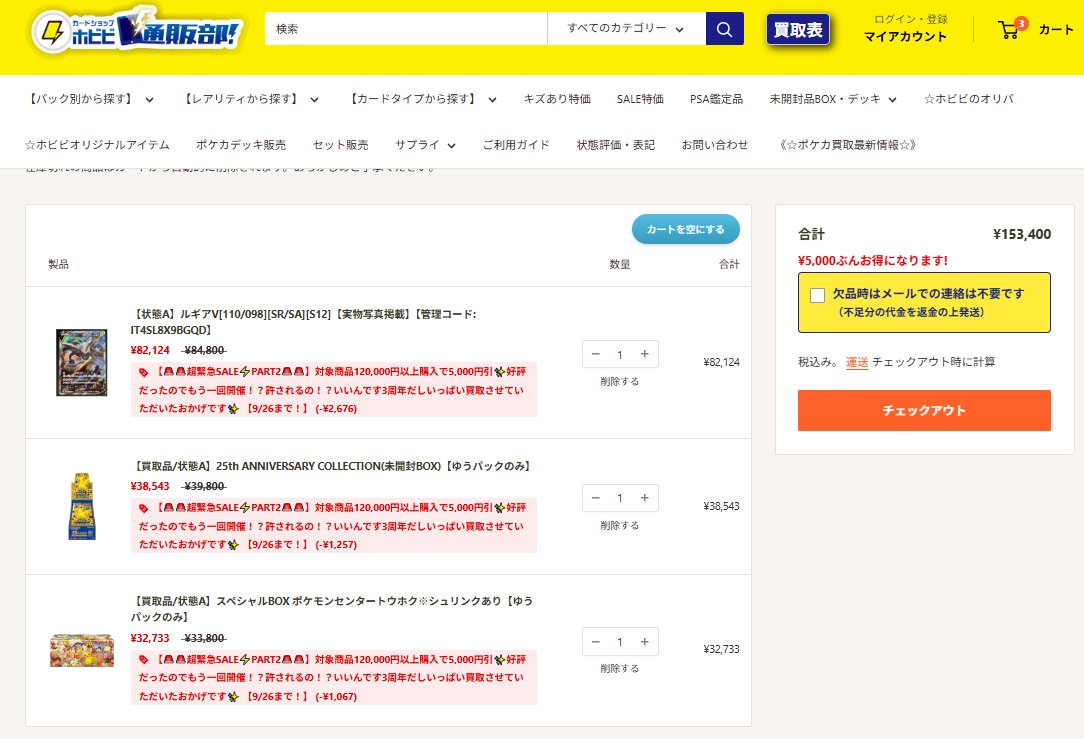Click the 25th ANNIVERSARY COLLECTION quantity field
1084x739 pixels.
(x=620, y=498)
